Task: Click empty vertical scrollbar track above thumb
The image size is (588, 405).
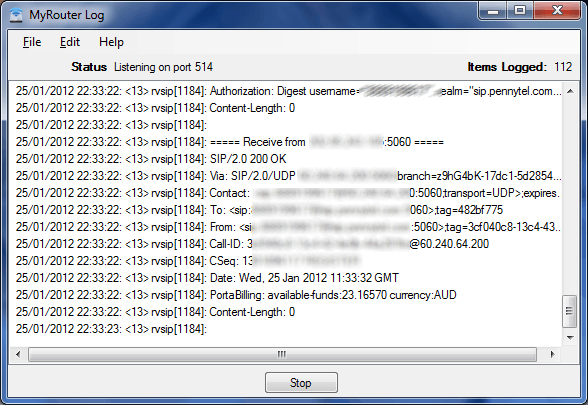Action: coord(570,197)
